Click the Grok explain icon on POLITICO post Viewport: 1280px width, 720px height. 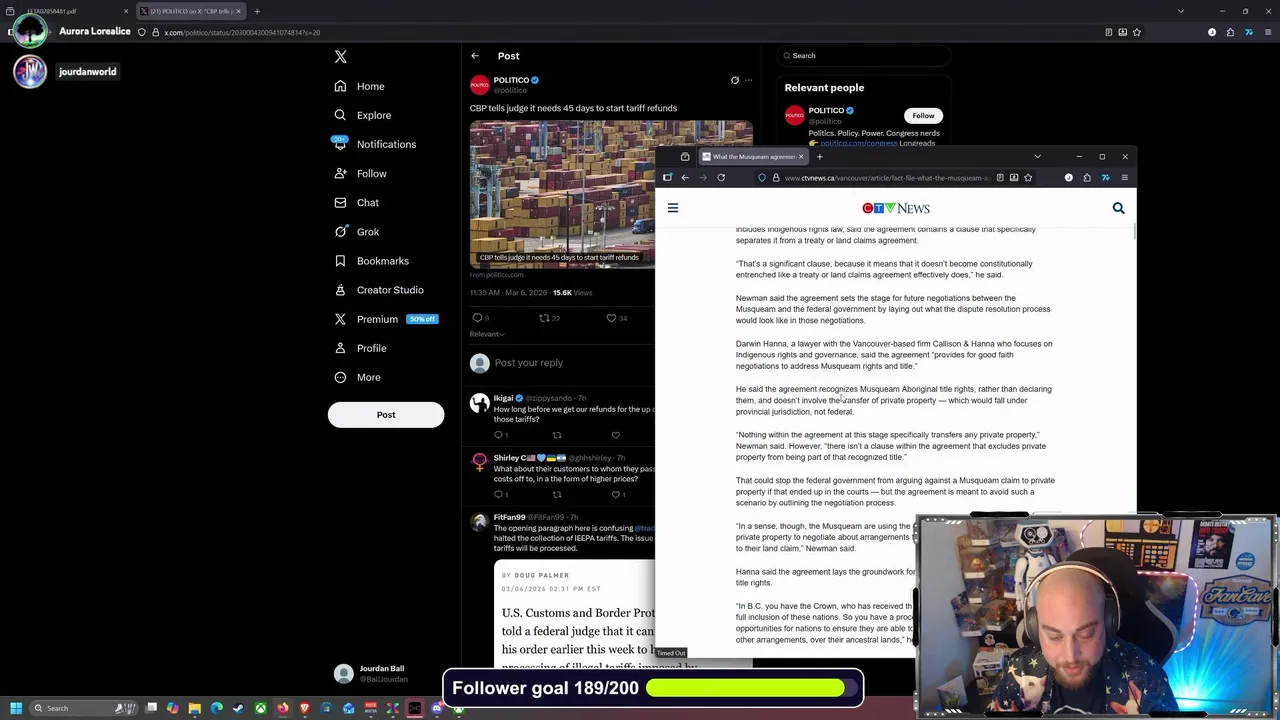(x=735, y=80)
